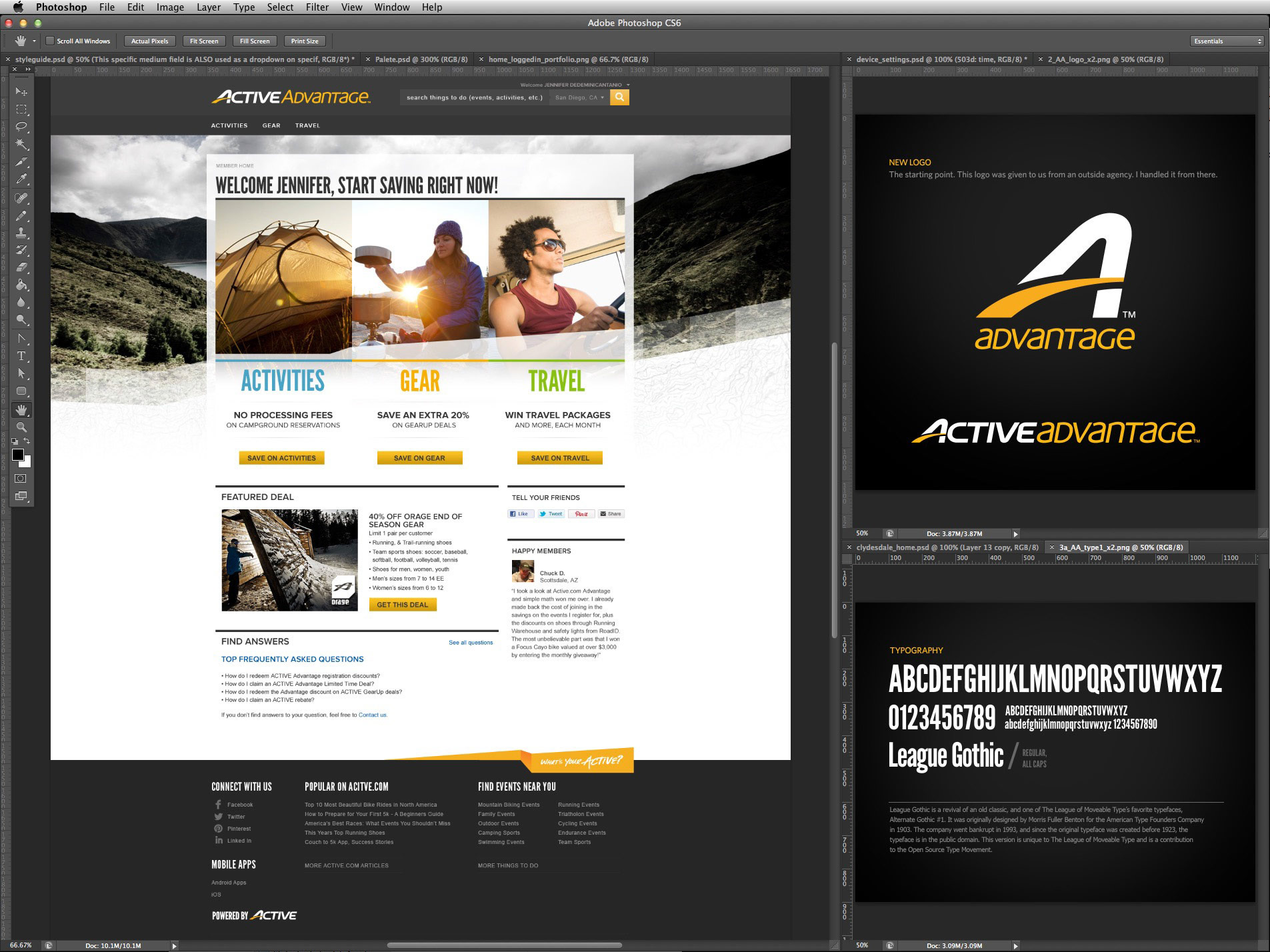Click 50% zoom field in 2_AA_logo window
The image size is (1270, 952).
pos(863,533)
